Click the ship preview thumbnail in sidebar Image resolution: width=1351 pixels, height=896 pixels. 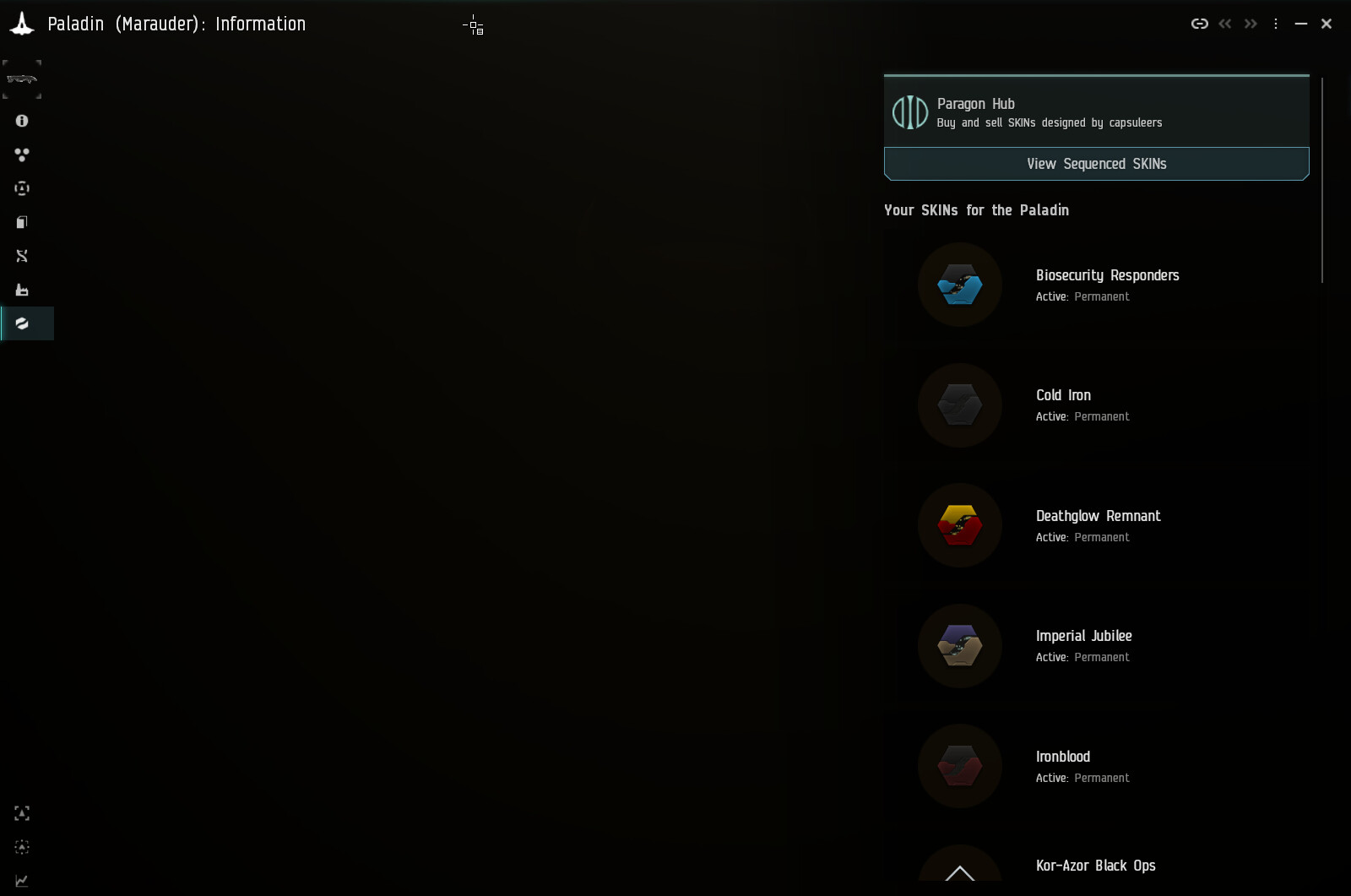point(22,79)
